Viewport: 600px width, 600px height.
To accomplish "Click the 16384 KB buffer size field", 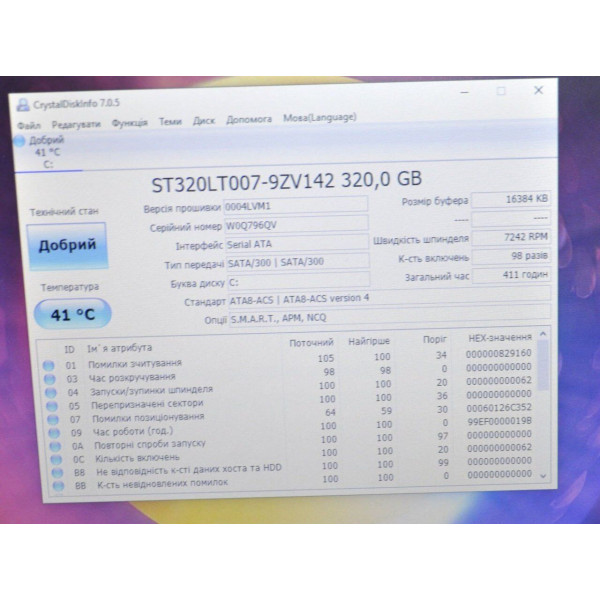I will pos(511,199).
